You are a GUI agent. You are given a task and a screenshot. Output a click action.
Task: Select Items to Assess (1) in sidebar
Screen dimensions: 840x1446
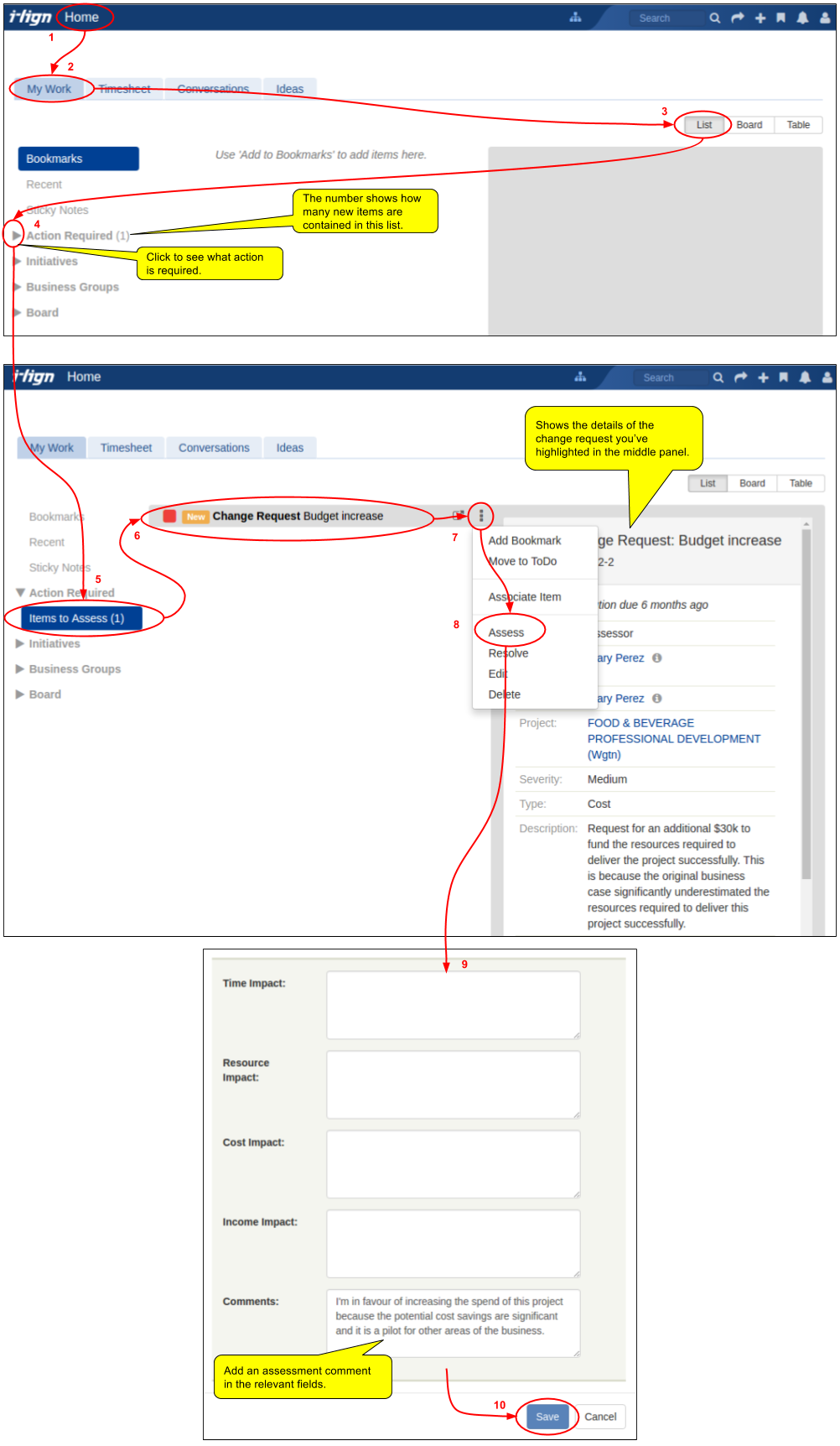80,618
